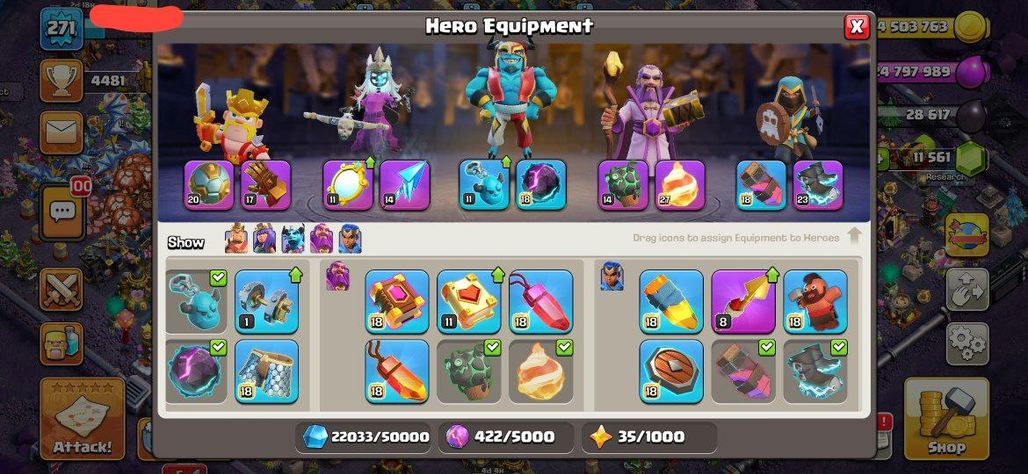Tap the Attack! map button
This screenshot has width=1028, height=474.
(82, 419)
